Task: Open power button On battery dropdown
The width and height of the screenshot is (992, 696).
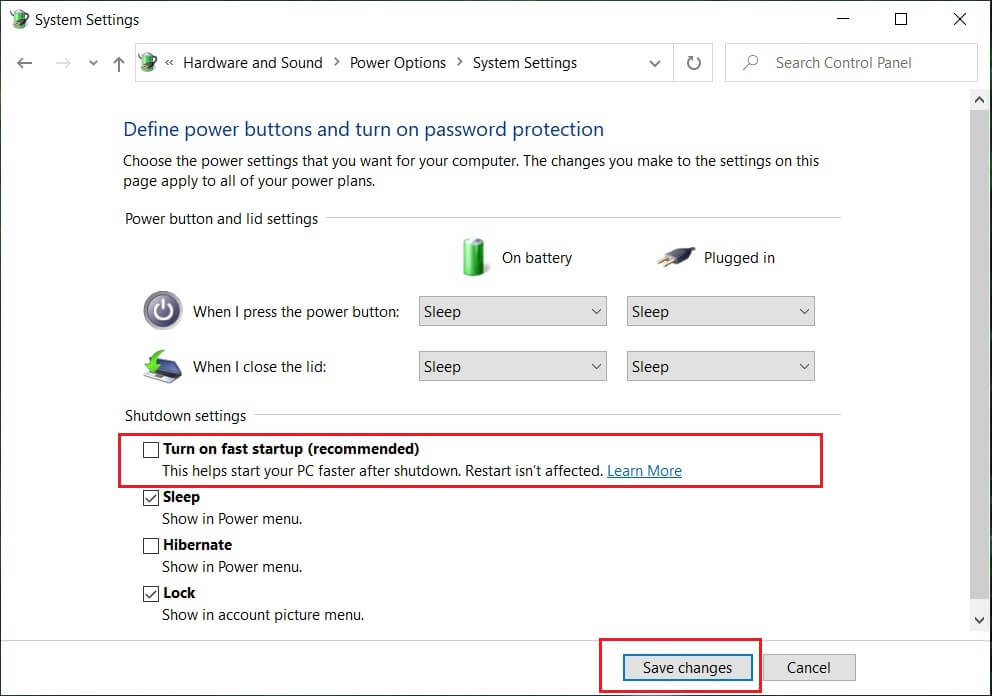Action: point(513,312)
